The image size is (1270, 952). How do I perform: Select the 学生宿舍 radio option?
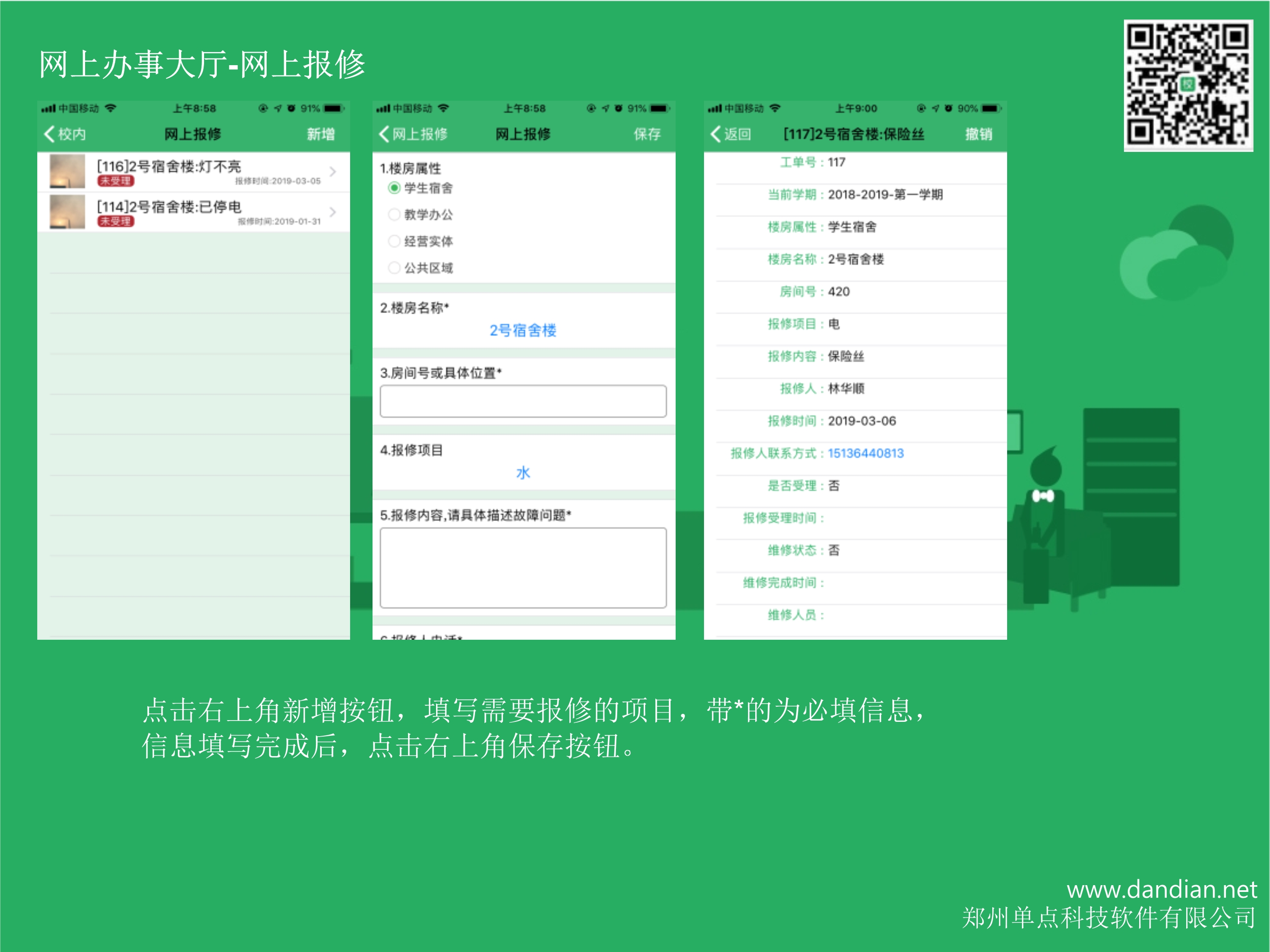[395, 188]
